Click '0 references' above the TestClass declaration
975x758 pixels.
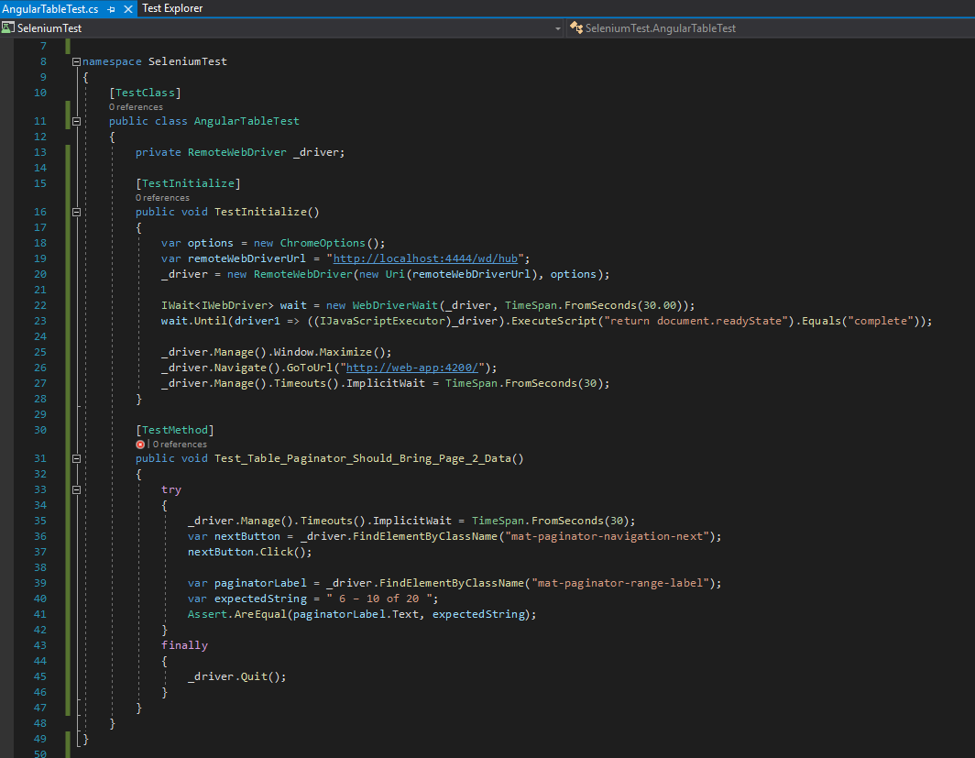coord(136,107)
